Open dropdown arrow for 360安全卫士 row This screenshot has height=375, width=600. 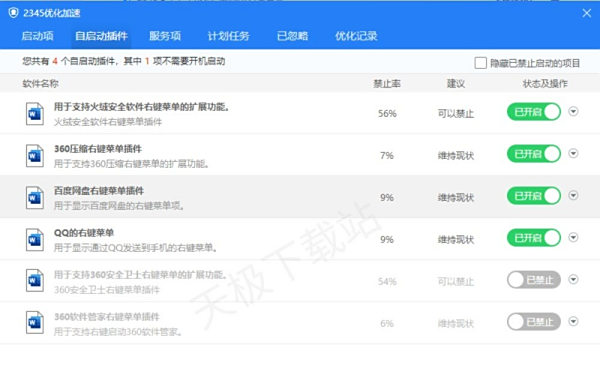coord(573,279)
